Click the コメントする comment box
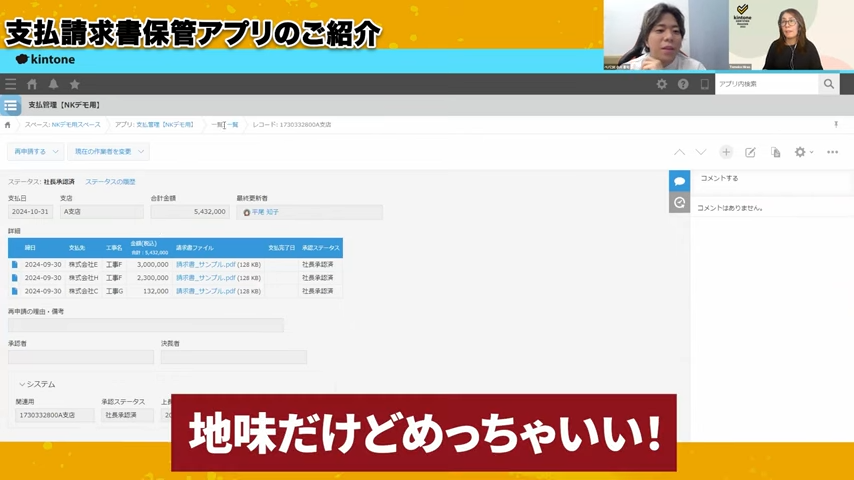 (772, 179)
